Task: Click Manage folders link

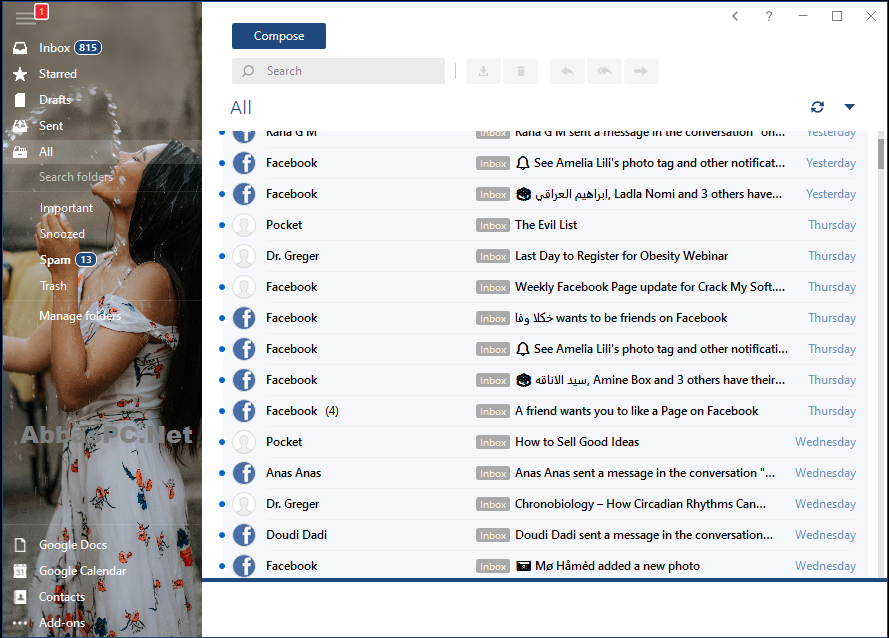Action: (x=80, y=316)
